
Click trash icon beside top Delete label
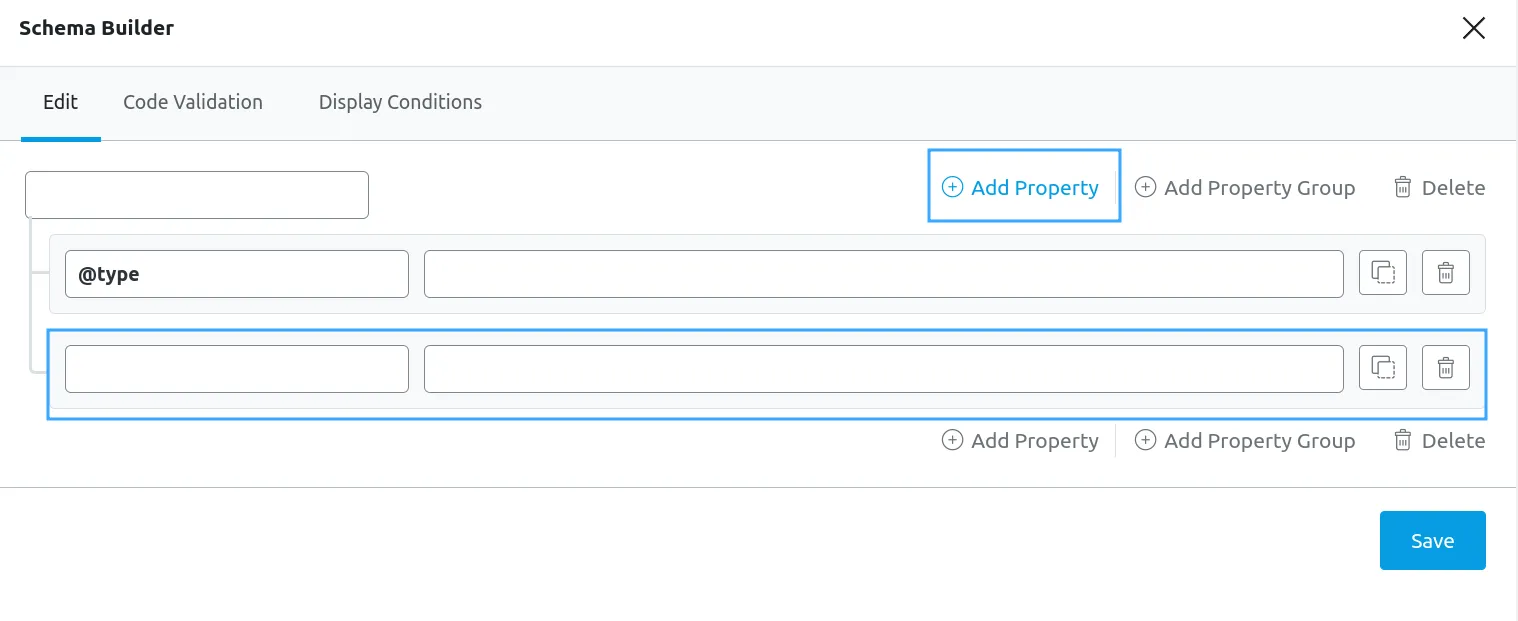coord(1403,187)
